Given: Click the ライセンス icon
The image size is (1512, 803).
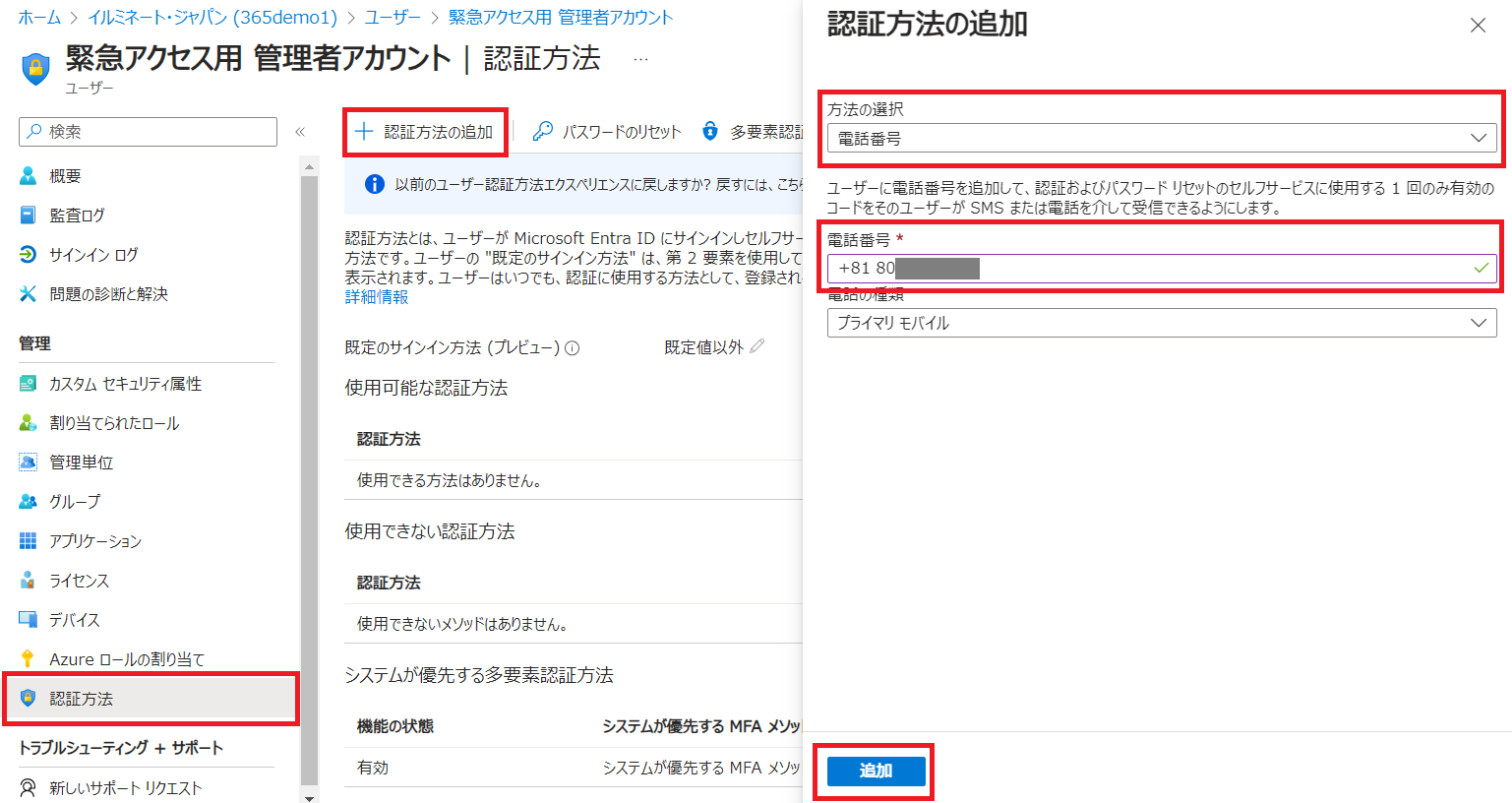Looking at the screenshot, I should [29, 581].
